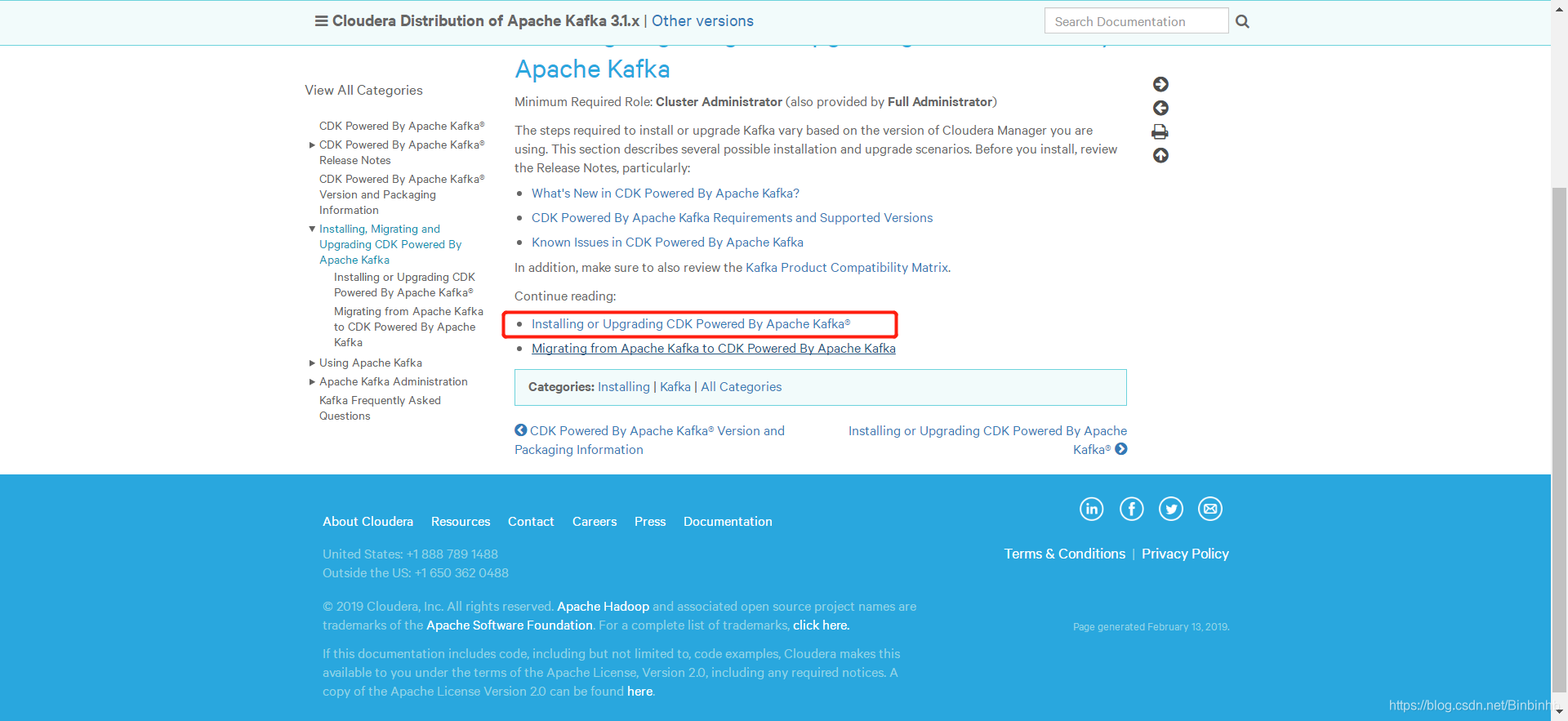Click Apache Software Foundation footer link
Viewport: 1568px width, 721px height.
tap(510, 625)
